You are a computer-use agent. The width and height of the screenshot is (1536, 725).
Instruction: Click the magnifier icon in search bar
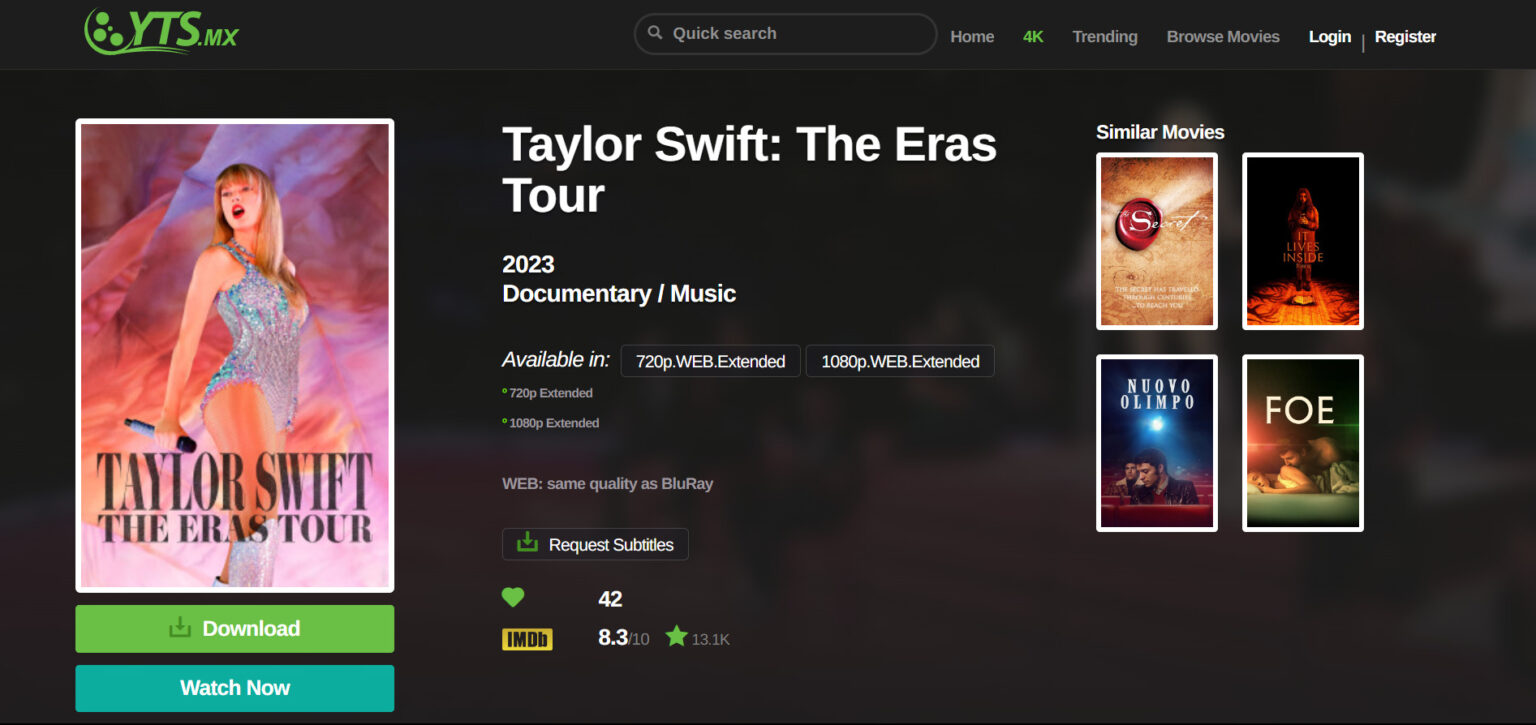(655, 33)
